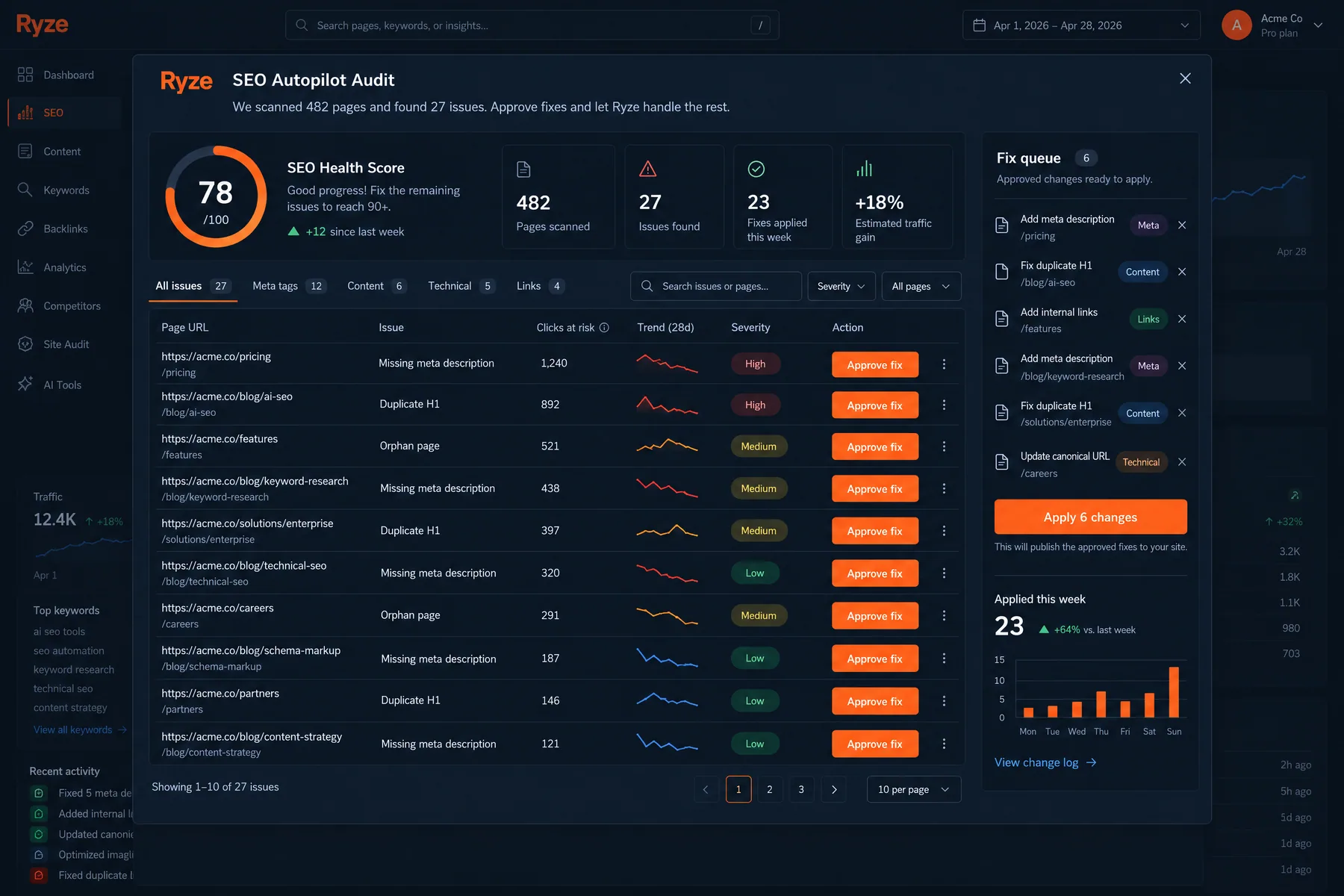Click the Search issues or pages field

tap(715, 286)
